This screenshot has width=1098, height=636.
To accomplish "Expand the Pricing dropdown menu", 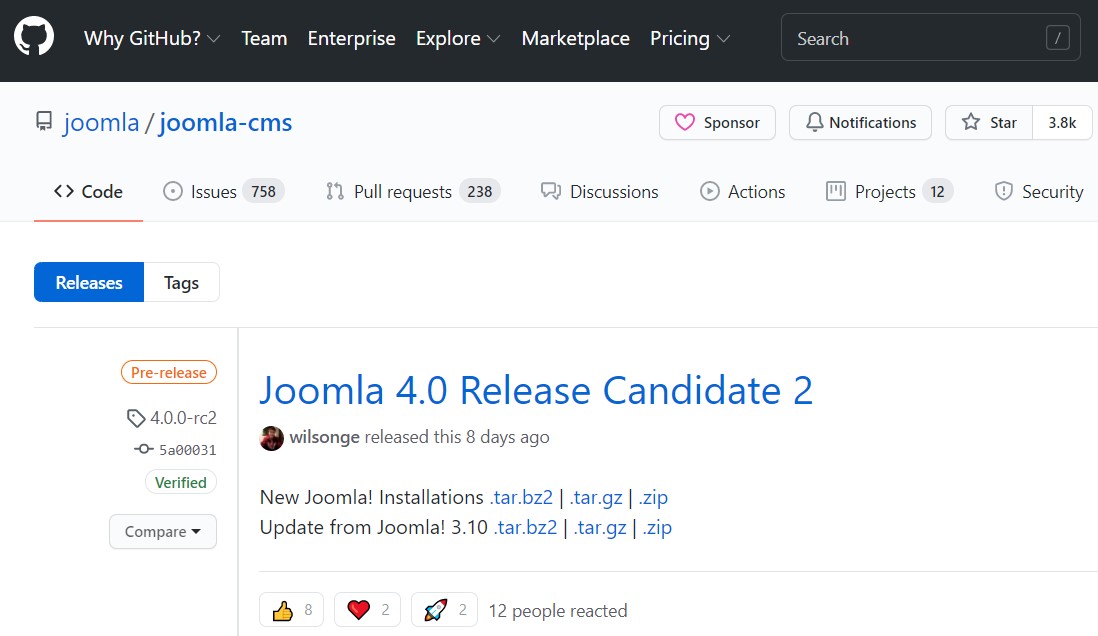I will pos(690,38).
